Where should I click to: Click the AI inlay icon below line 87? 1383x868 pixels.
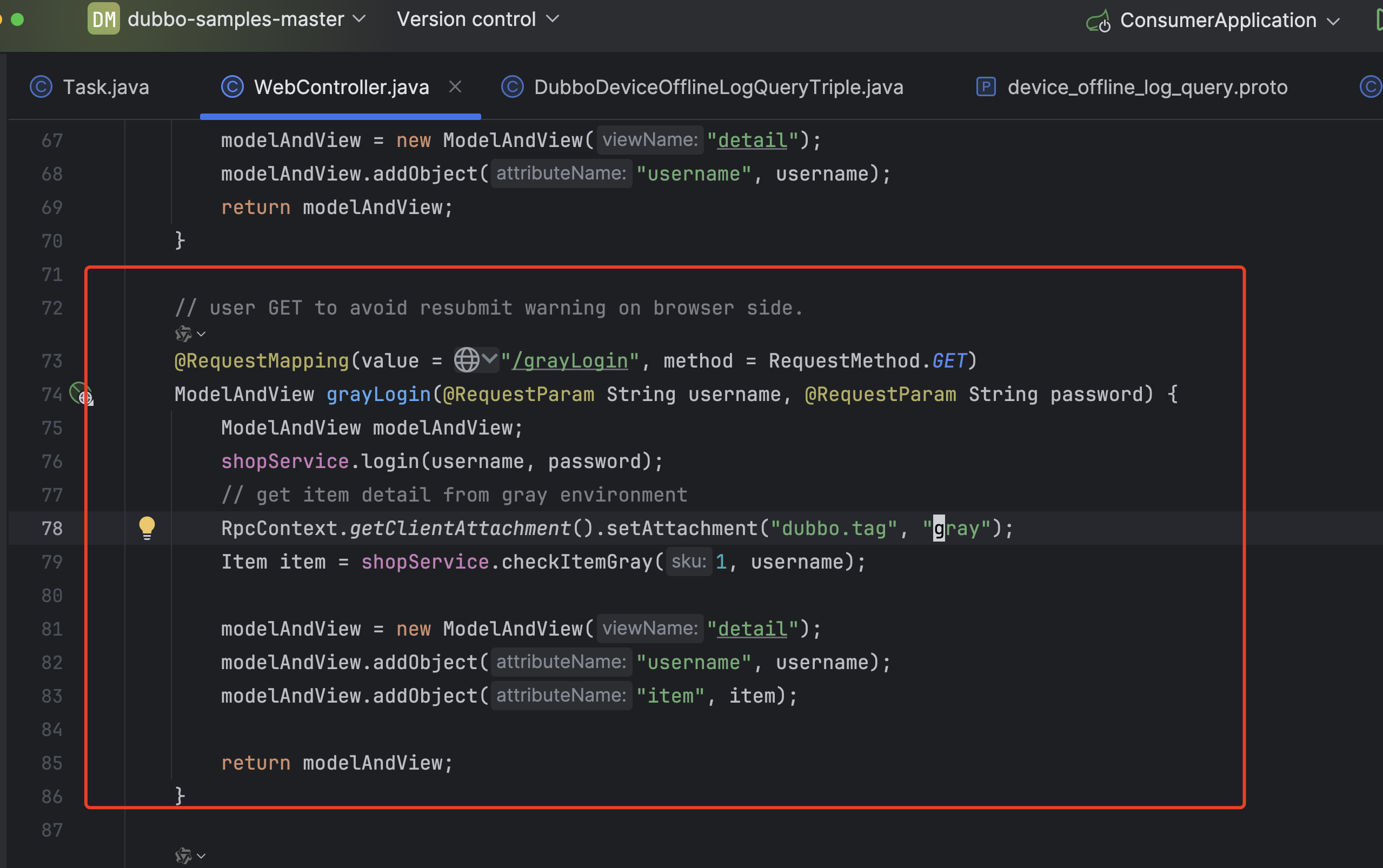point(183,856)
